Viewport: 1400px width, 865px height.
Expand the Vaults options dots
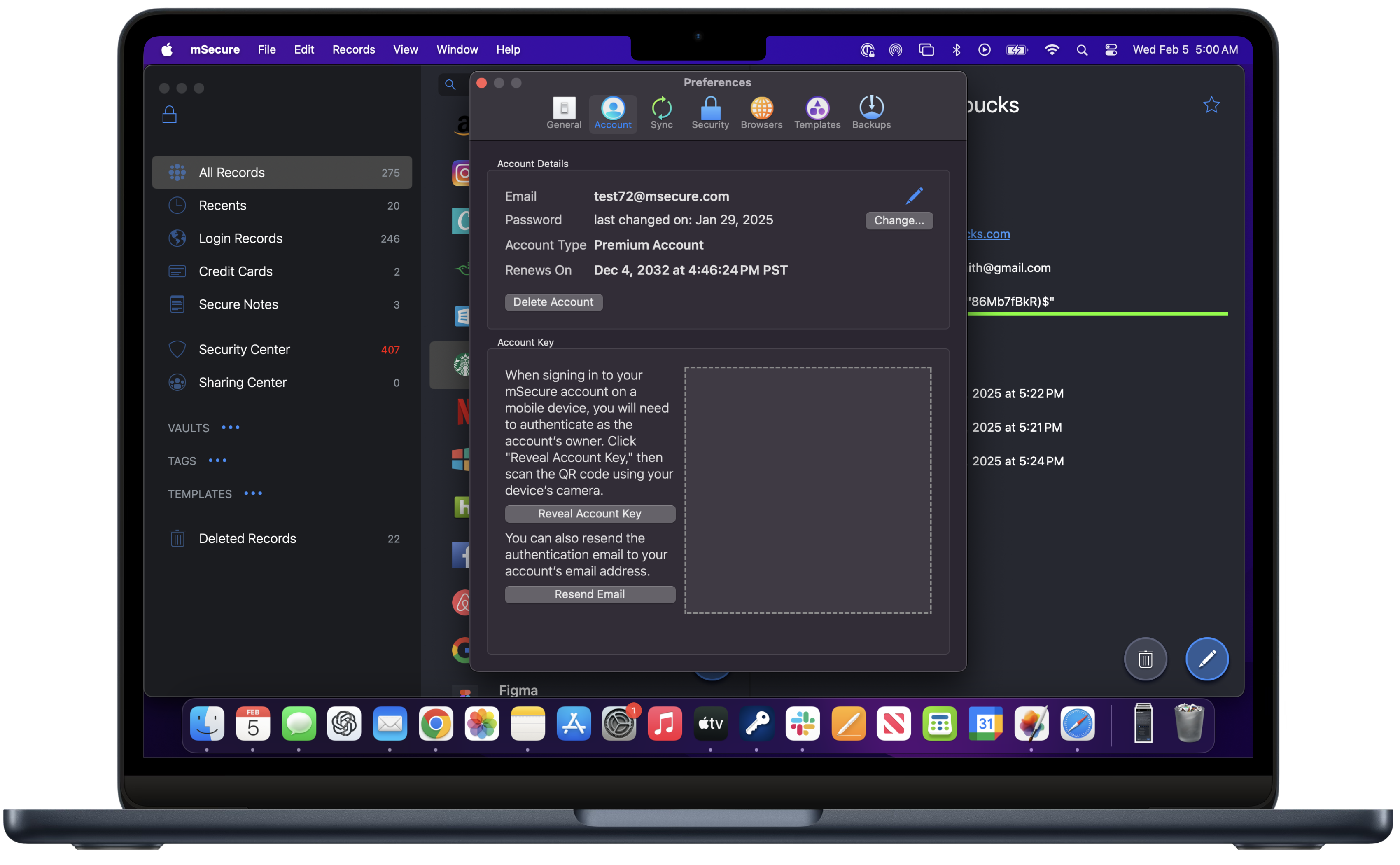coord(231,428)
